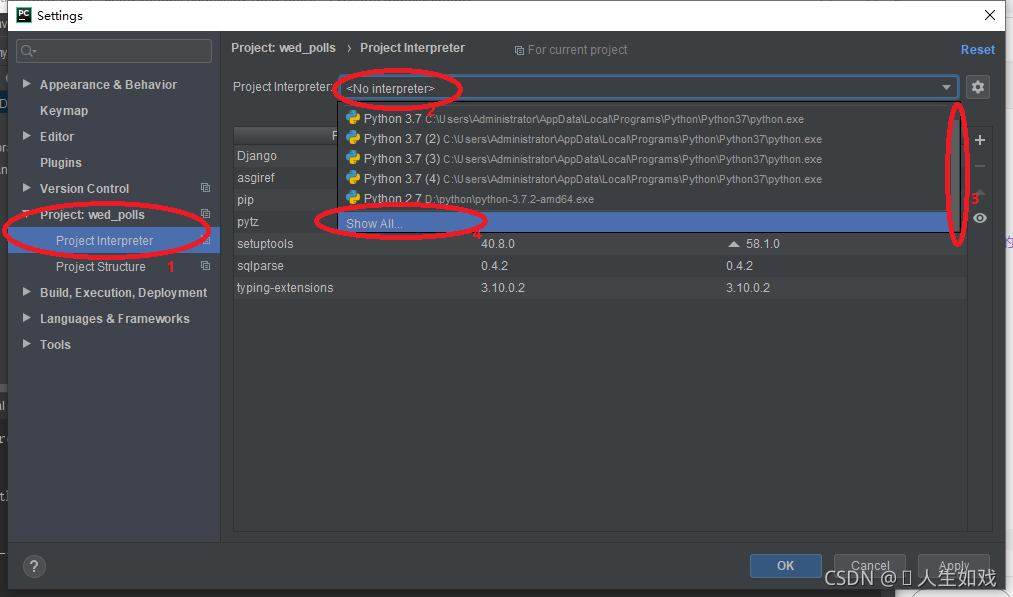Close the Settings dialog
This screenshot has width=1013, height=597.
point(989,15)
